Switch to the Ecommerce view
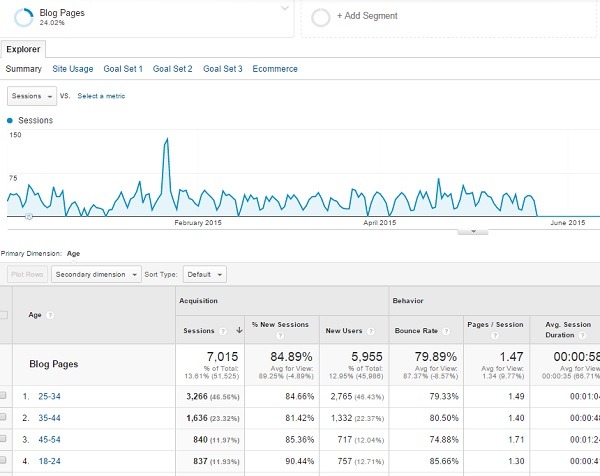Viewport: 600px width, 476px height. [275, 69]
